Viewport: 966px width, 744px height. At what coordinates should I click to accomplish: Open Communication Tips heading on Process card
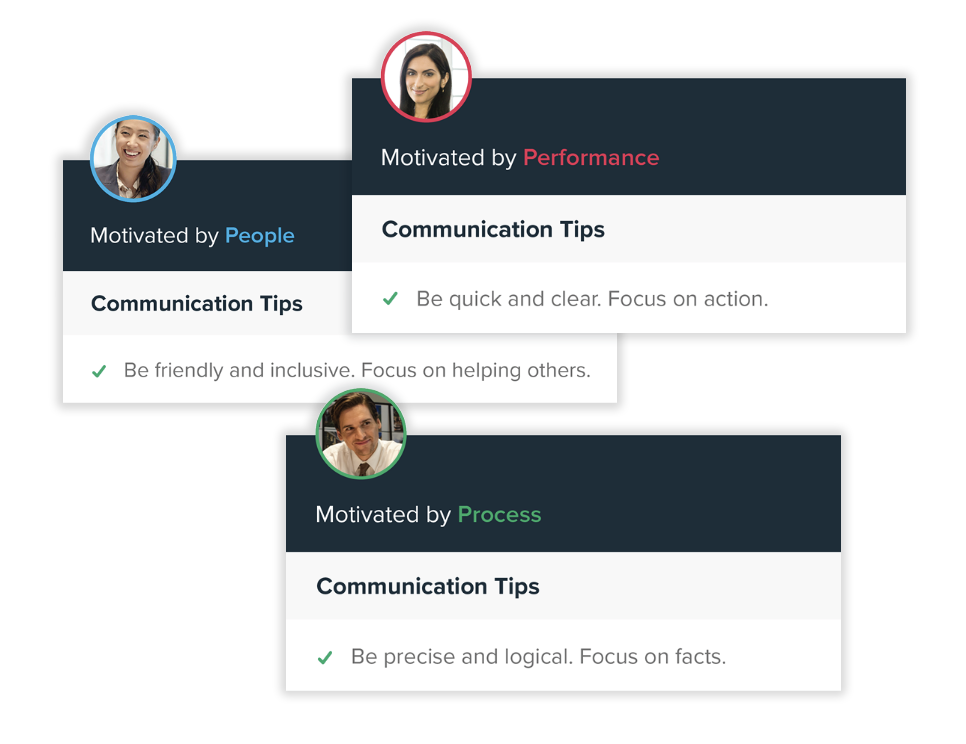428,586
